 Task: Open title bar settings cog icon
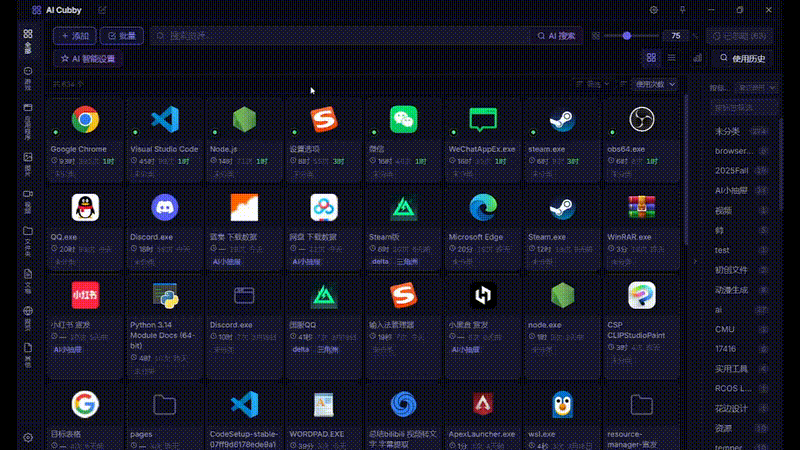click(654, 10)
